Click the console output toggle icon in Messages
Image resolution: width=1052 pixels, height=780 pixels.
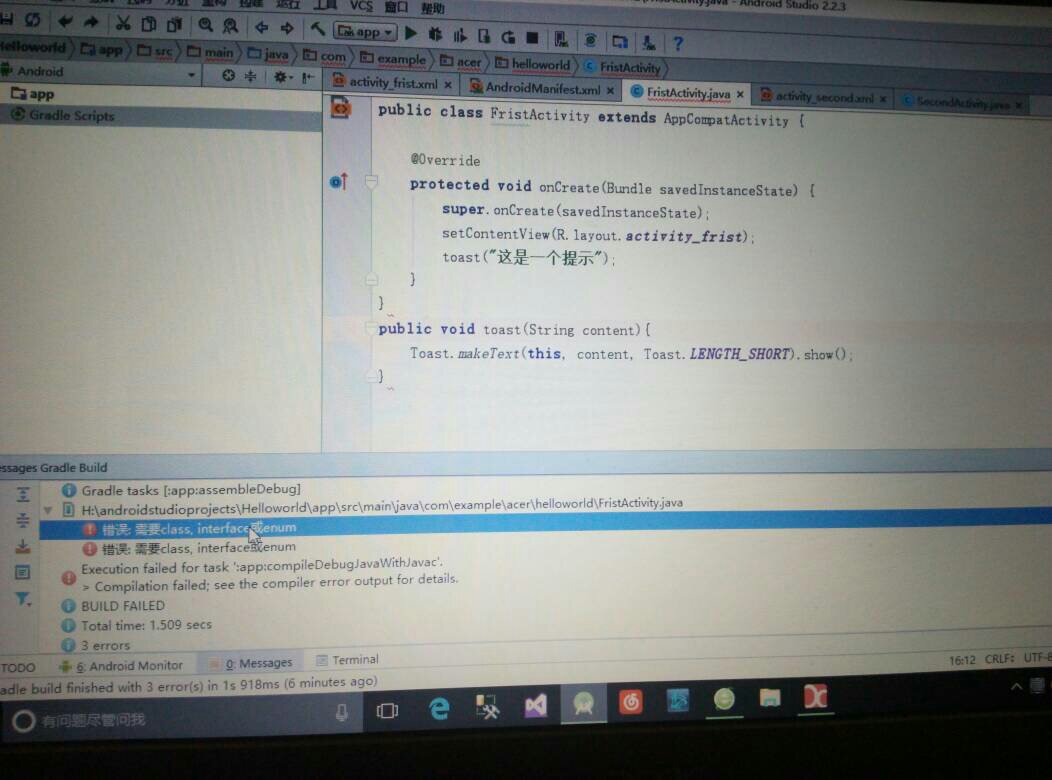pyautogui.click(x=23, y=572)
